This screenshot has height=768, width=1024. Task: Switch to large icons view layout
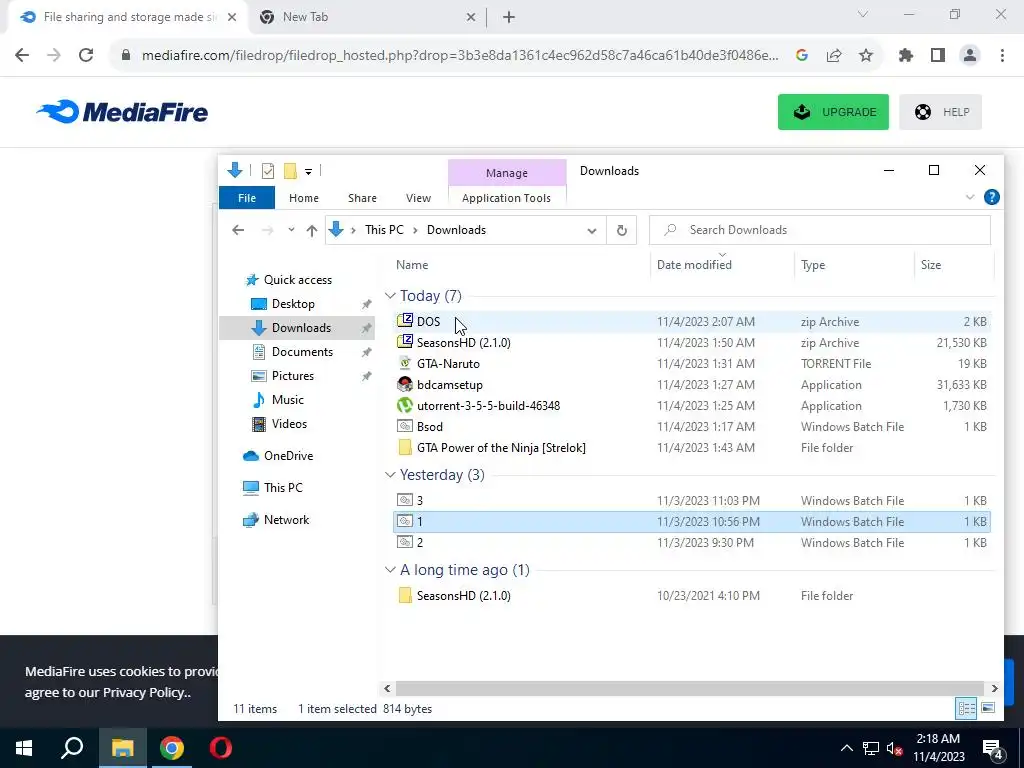(988, 708)
